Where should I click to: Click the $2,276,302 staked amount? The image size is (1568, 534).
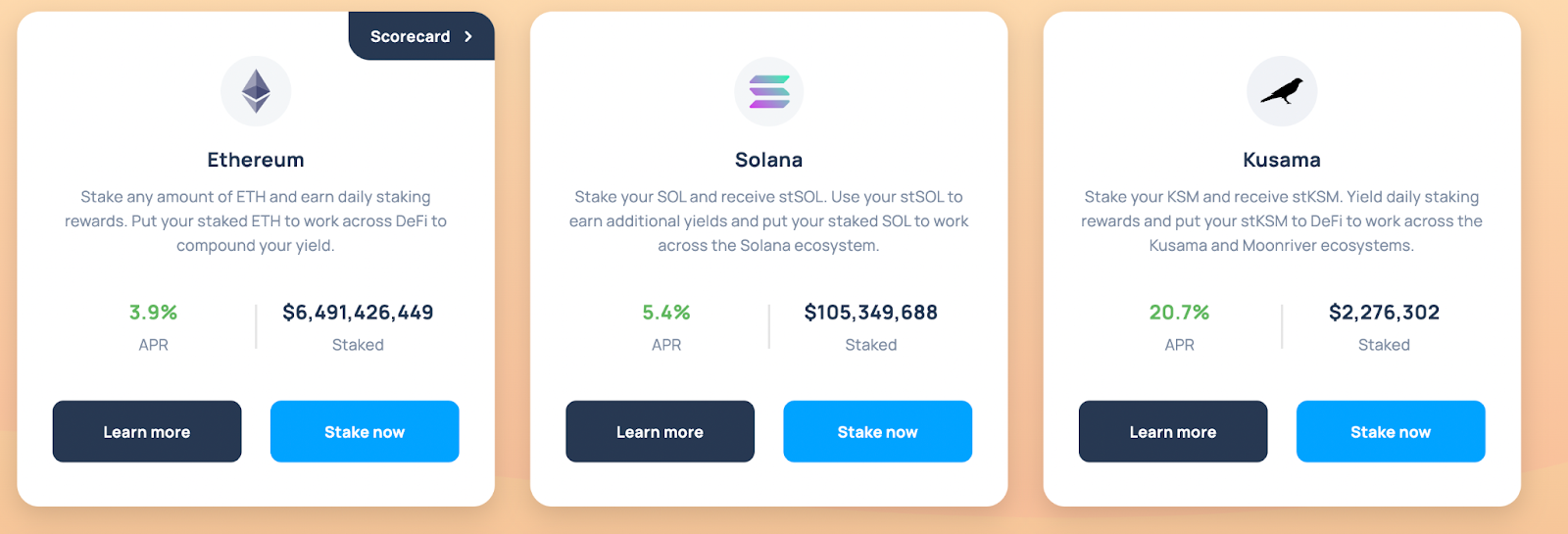1384,313
